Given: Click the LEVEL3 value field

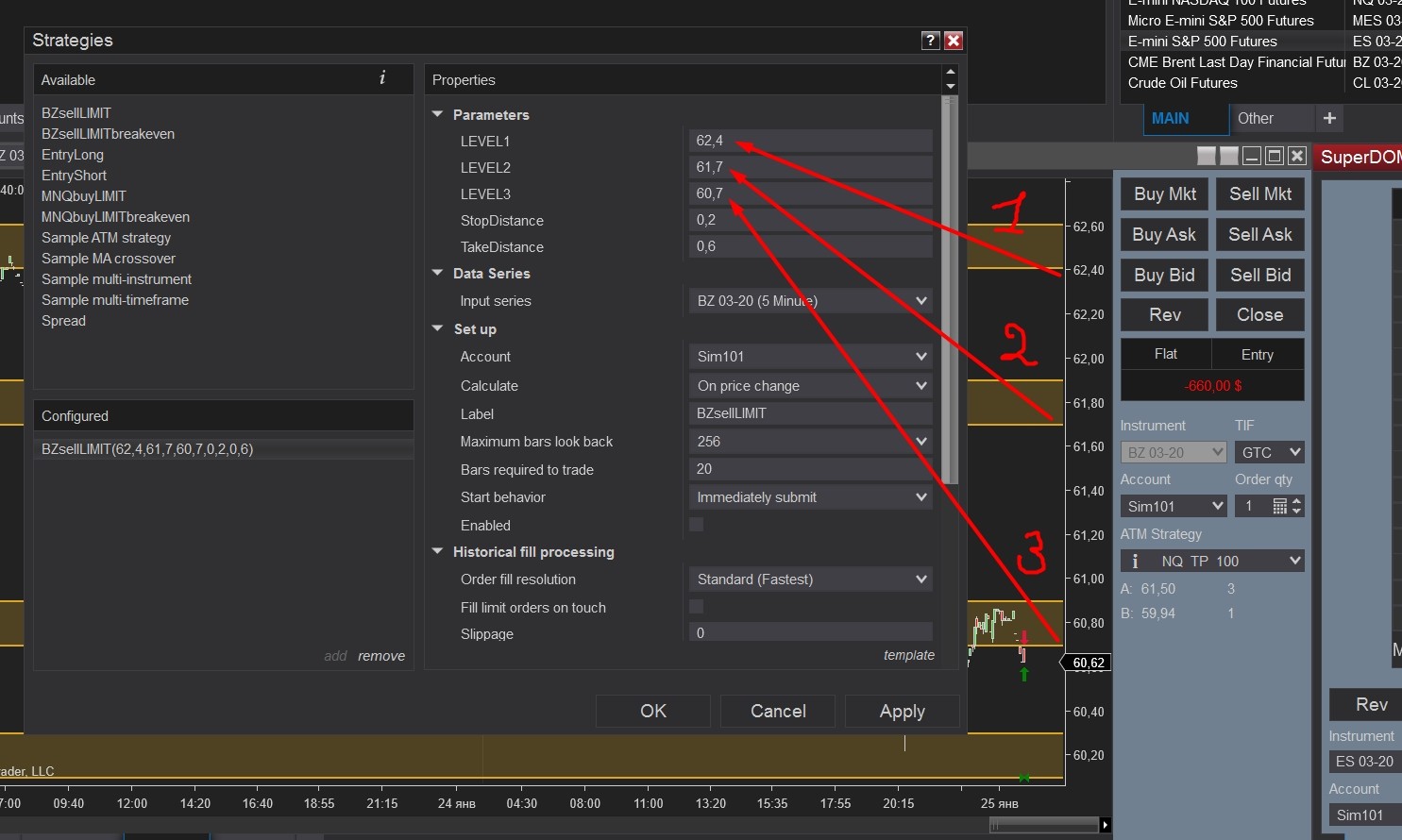Looking at the screenshot, I should coord(811,193).
